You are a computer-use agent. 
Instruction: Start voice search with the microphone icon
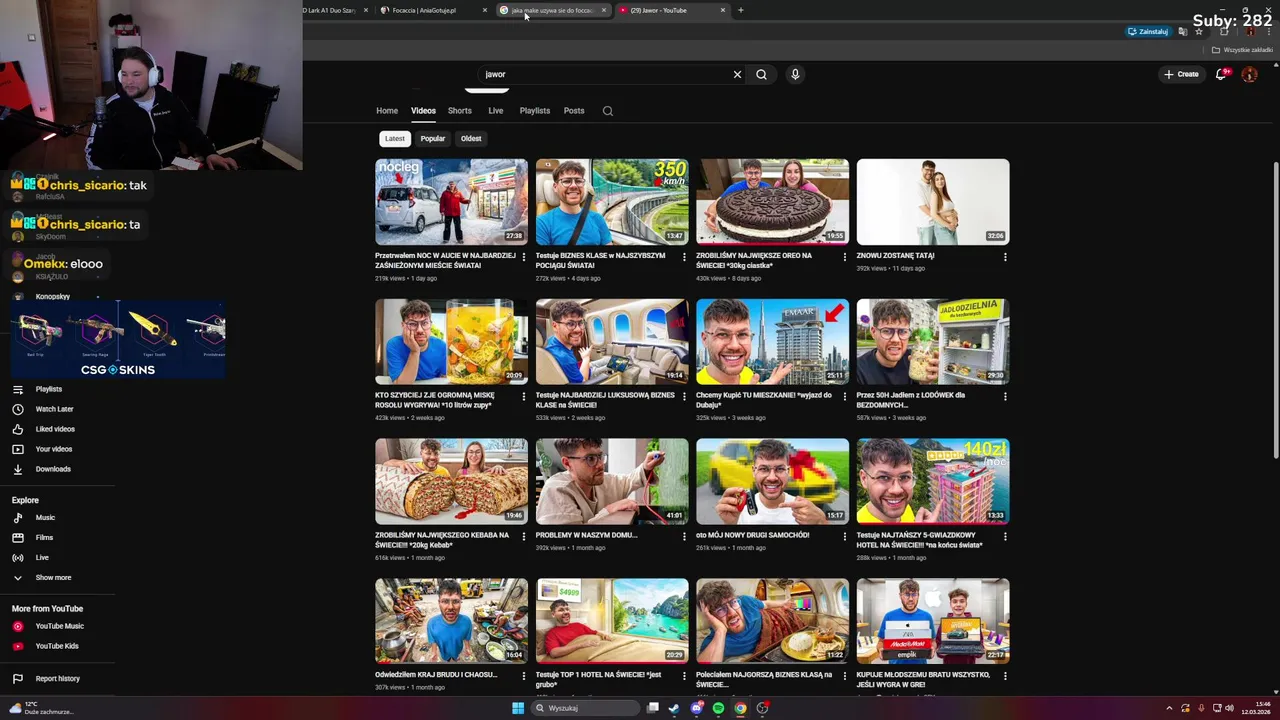795,74
